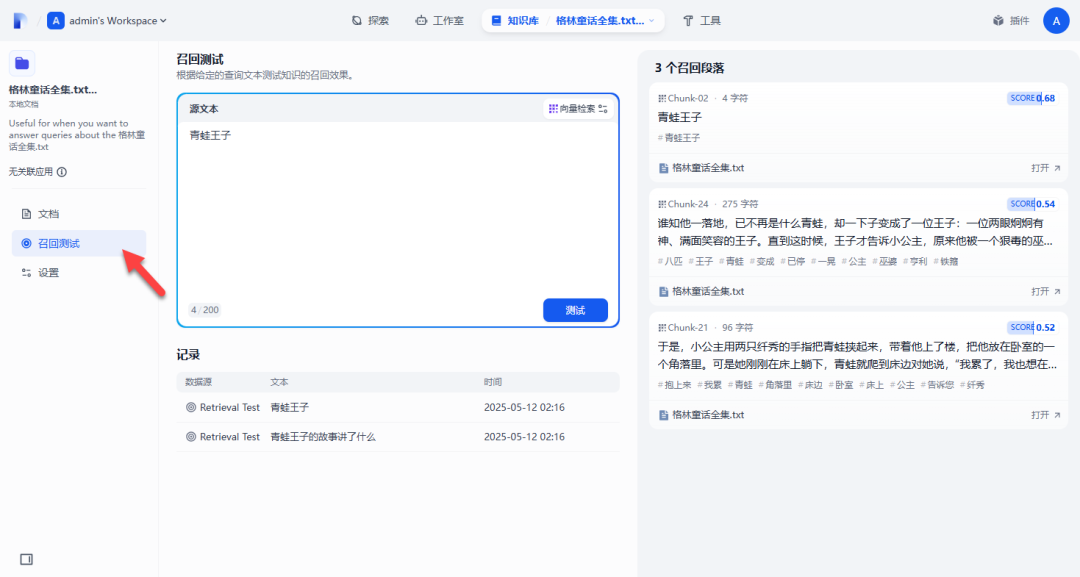Screen dimensions: 1080x577
Task: Click the #卧室 keyword tag
Action: [x=841, y=385]
